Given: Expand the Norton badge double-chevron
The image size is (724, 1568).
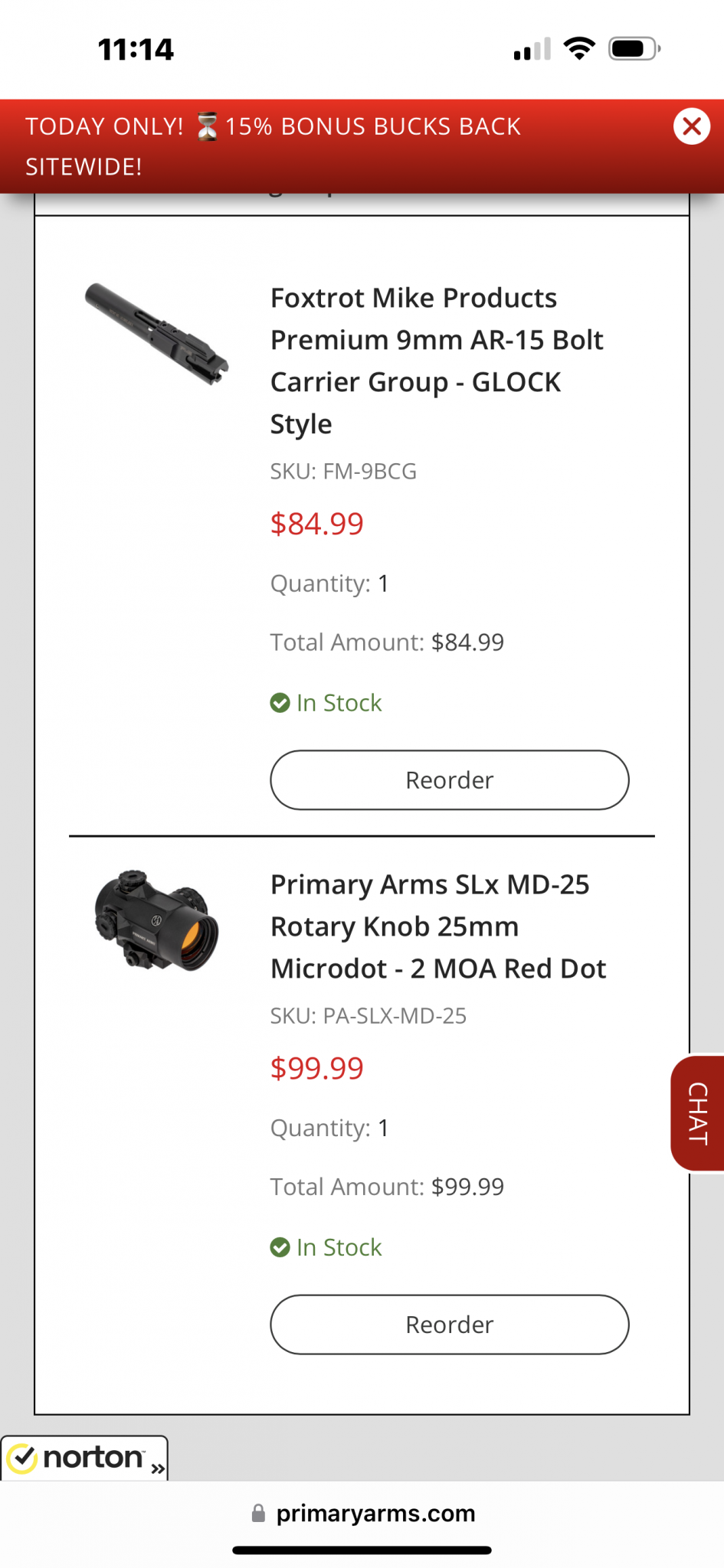Looking at the screenshot, I should tap(158, 1468).
